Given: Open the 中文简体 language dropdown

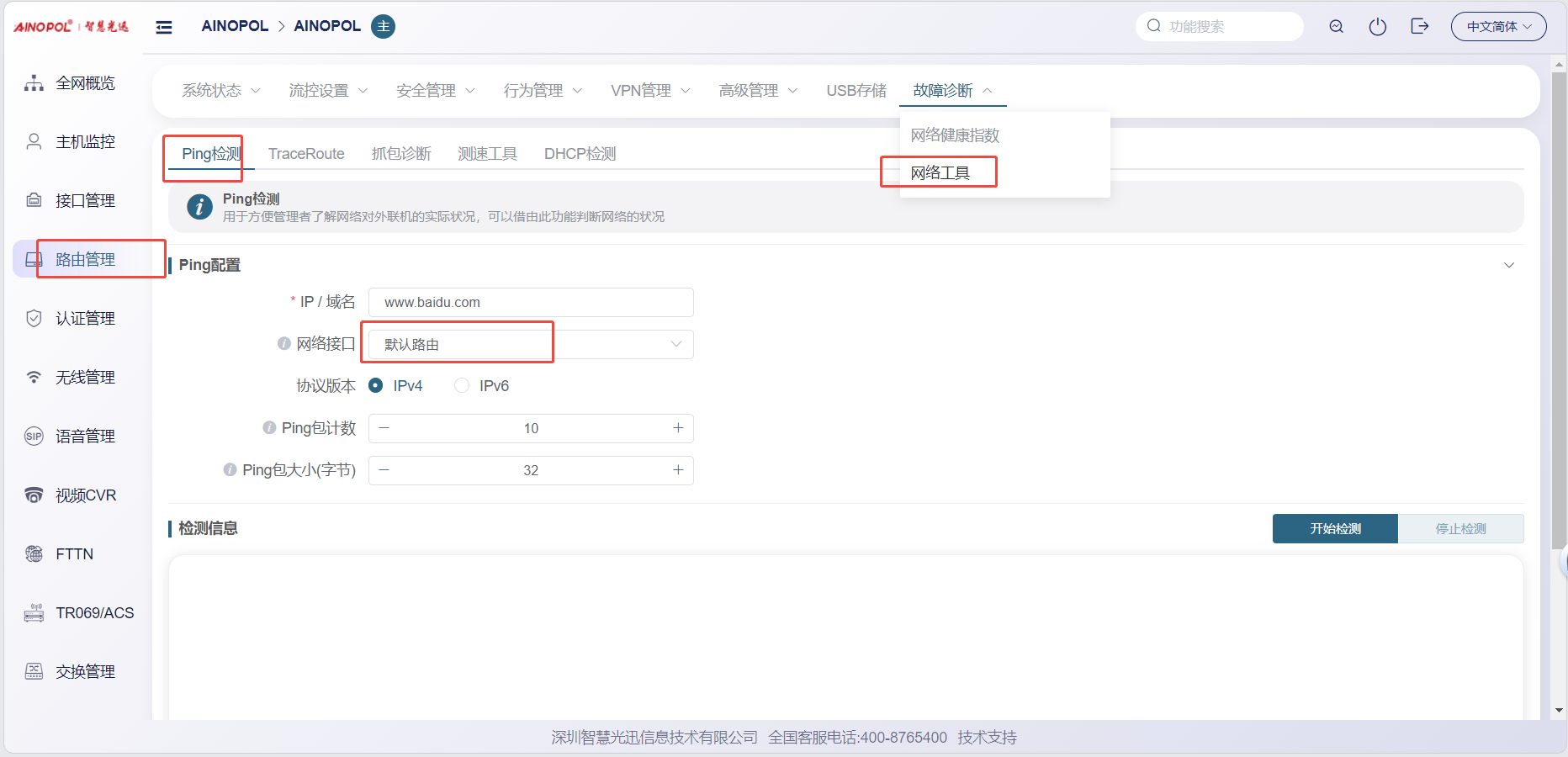Looking at the screenshot, I should click(1498, 27).
